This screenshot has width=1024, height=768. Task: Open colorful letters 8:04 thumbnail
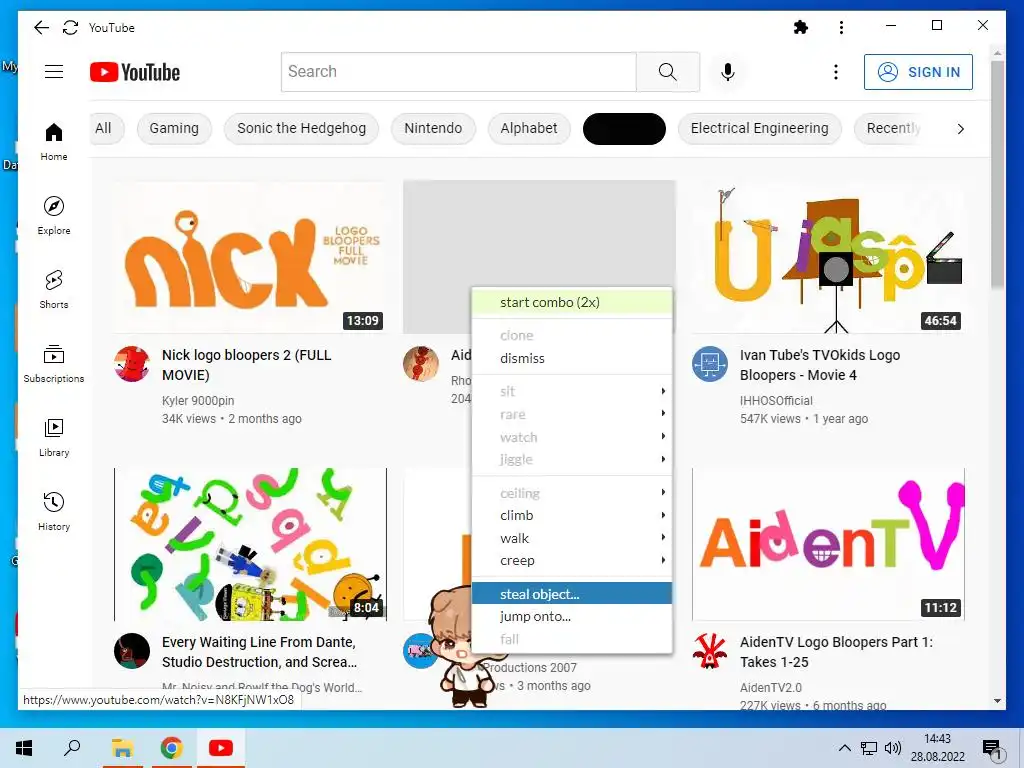[250, 544]
